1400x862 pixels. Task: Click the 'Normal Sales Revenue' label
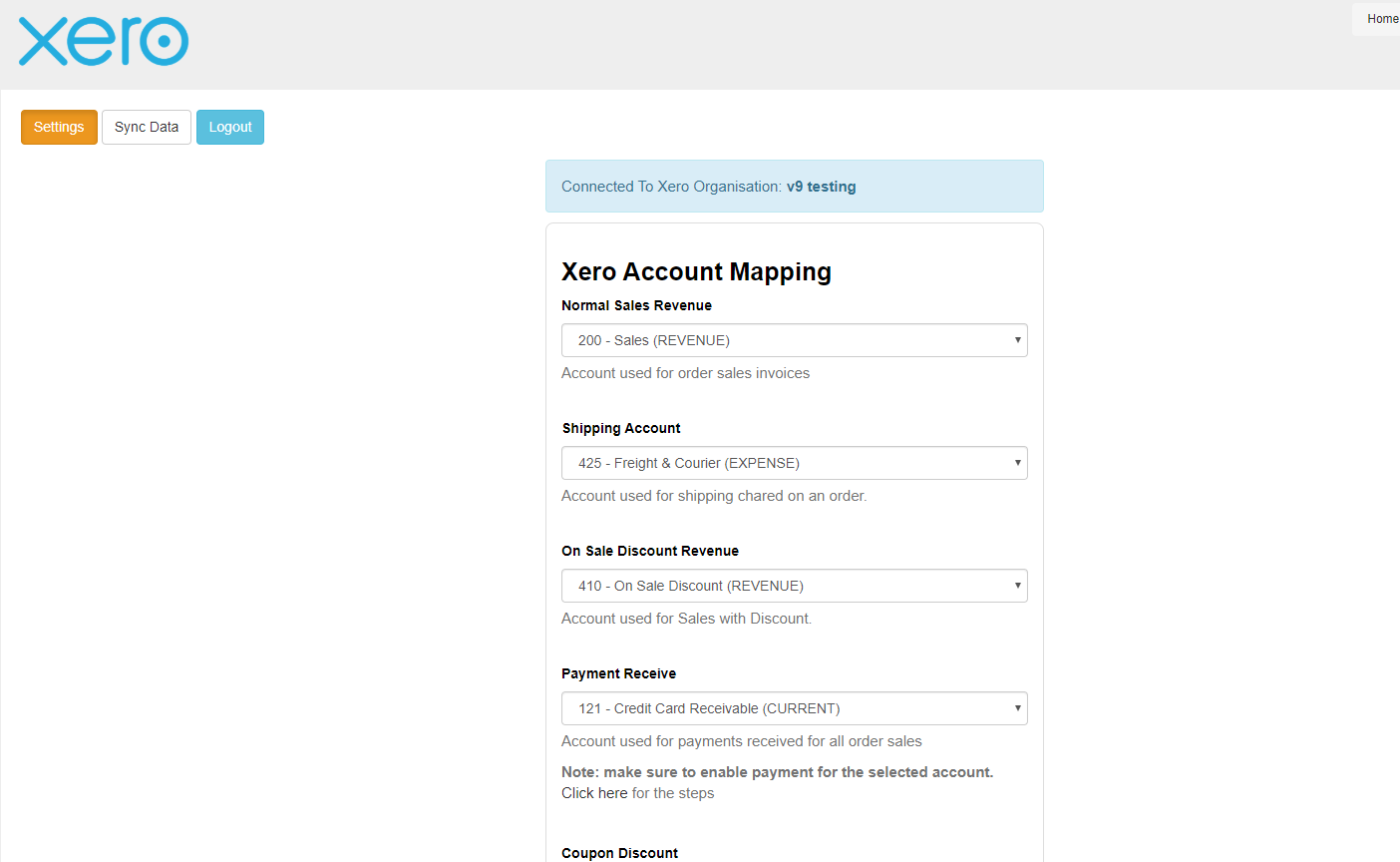tap(636, 305)
